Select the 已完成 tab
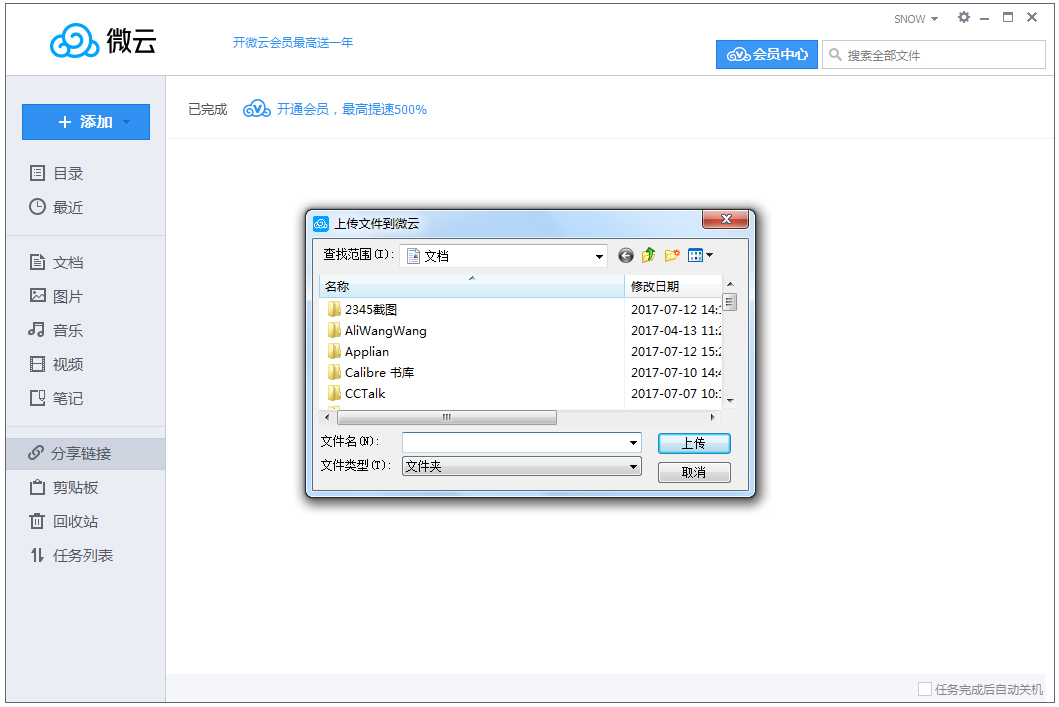Image resolution: width=1059 pixels, height=707 pixels. tap(207, 109)
